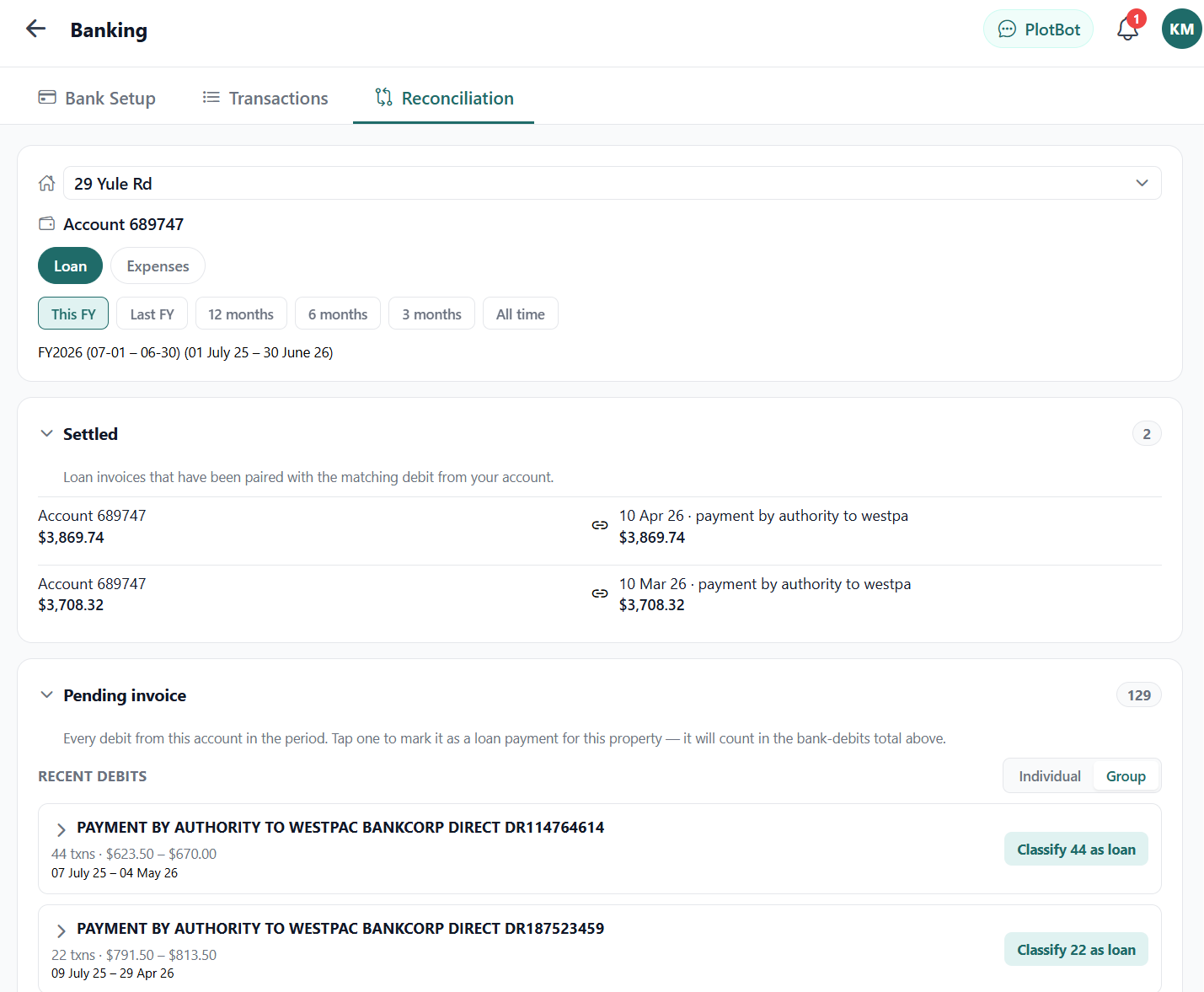This screenshot has width=1204, height=992.
Task: Select the Loan filter pill
Action: click(70, 265)
